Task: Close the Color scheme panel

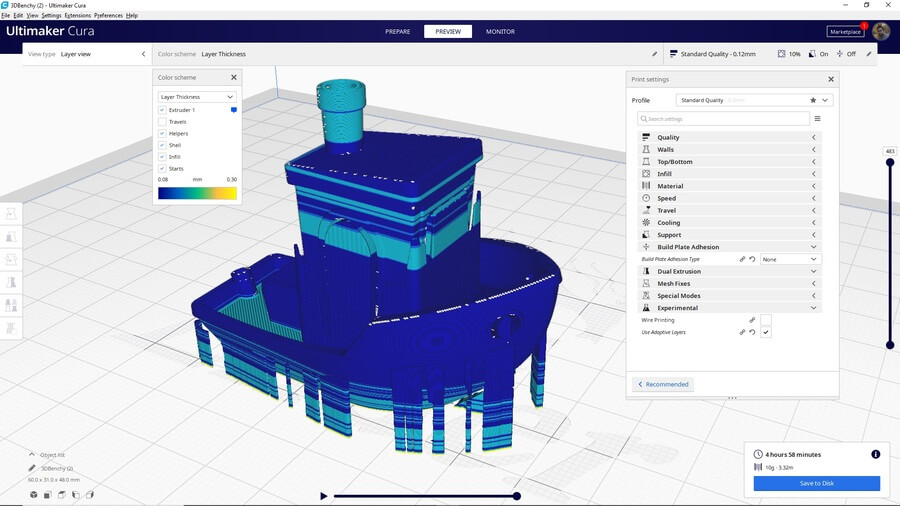Action: click(x=234, y=77)
